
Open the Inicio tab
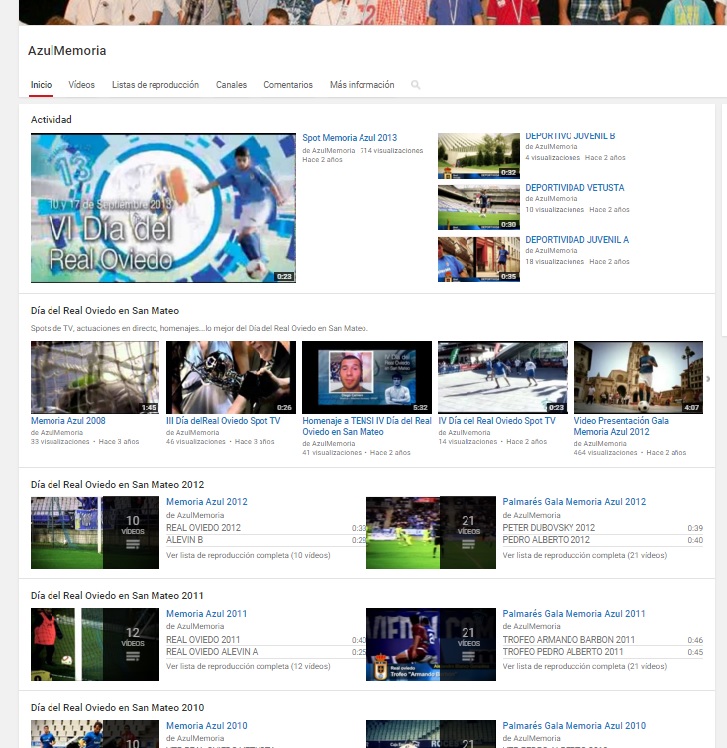(x=41, y=85)
